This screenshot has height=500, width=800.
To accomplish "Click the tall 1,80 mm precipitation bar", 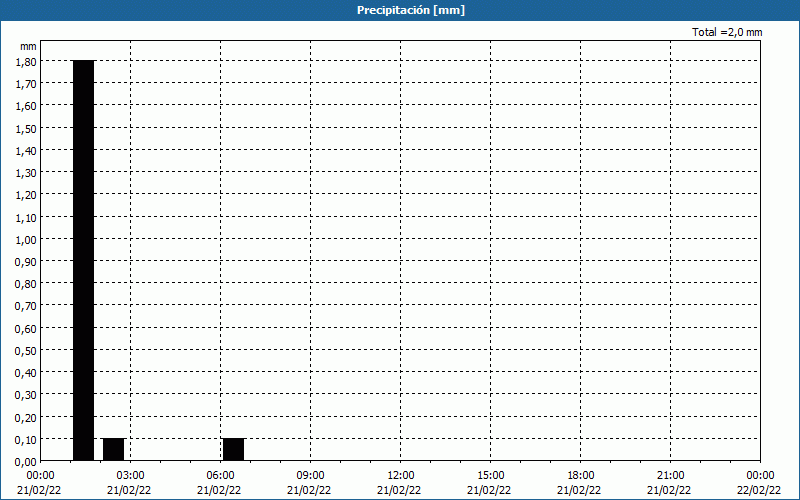I will (x=84, y=260).
